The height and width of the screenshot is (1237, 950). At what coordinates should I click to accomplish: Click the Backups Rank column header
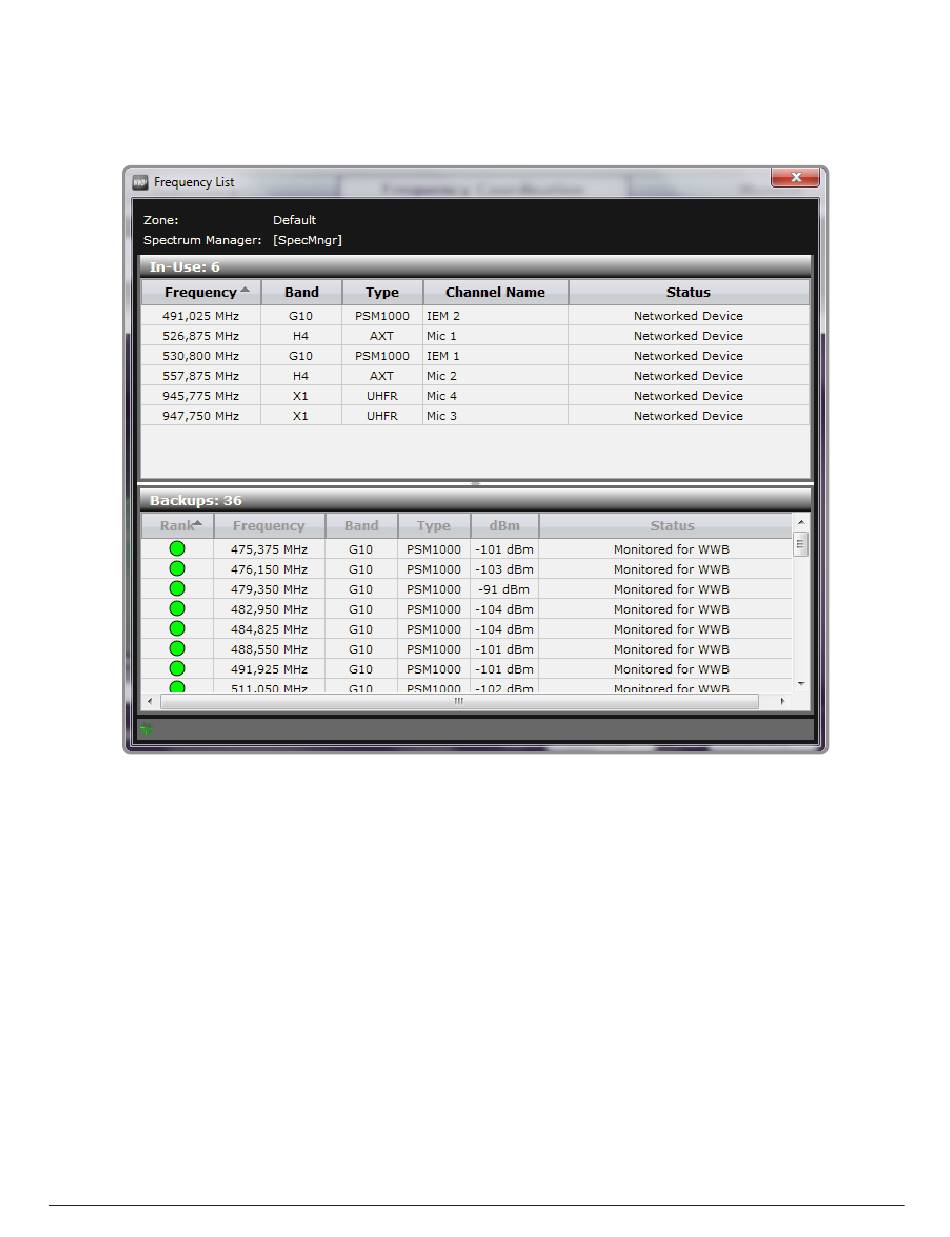click(177, 526)
